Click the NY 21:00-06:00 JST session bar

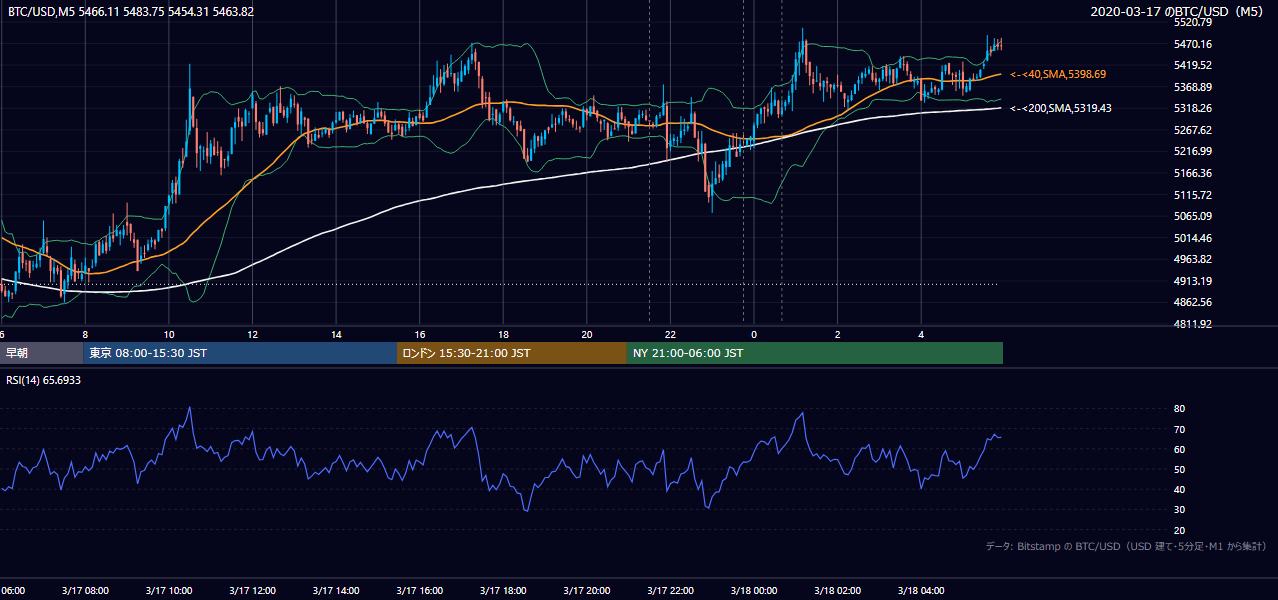[x=815, y=353]
